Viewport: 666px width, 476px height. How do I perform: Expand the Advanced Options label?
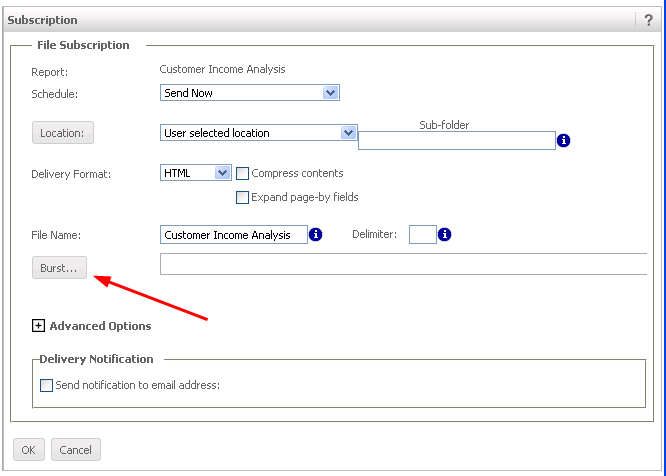(x=100, y=326)
